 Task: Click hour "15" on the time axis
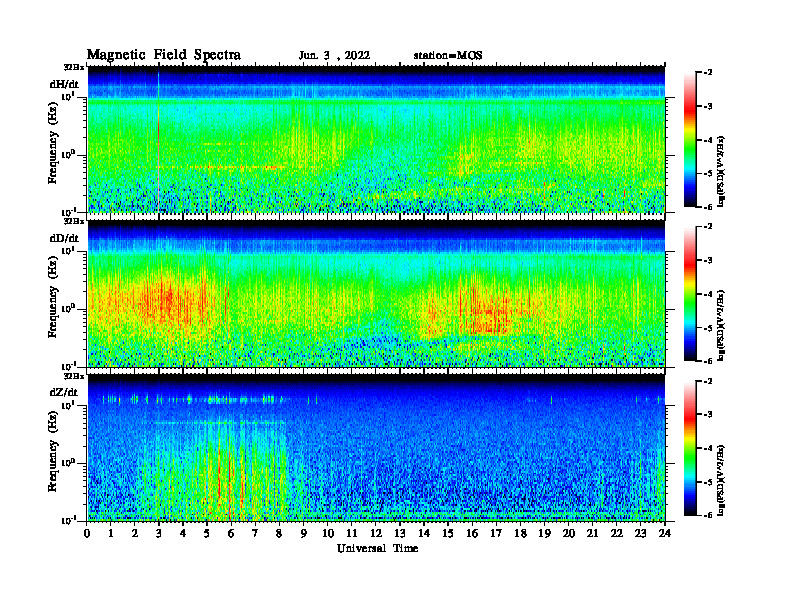click(x=448, y=533)
